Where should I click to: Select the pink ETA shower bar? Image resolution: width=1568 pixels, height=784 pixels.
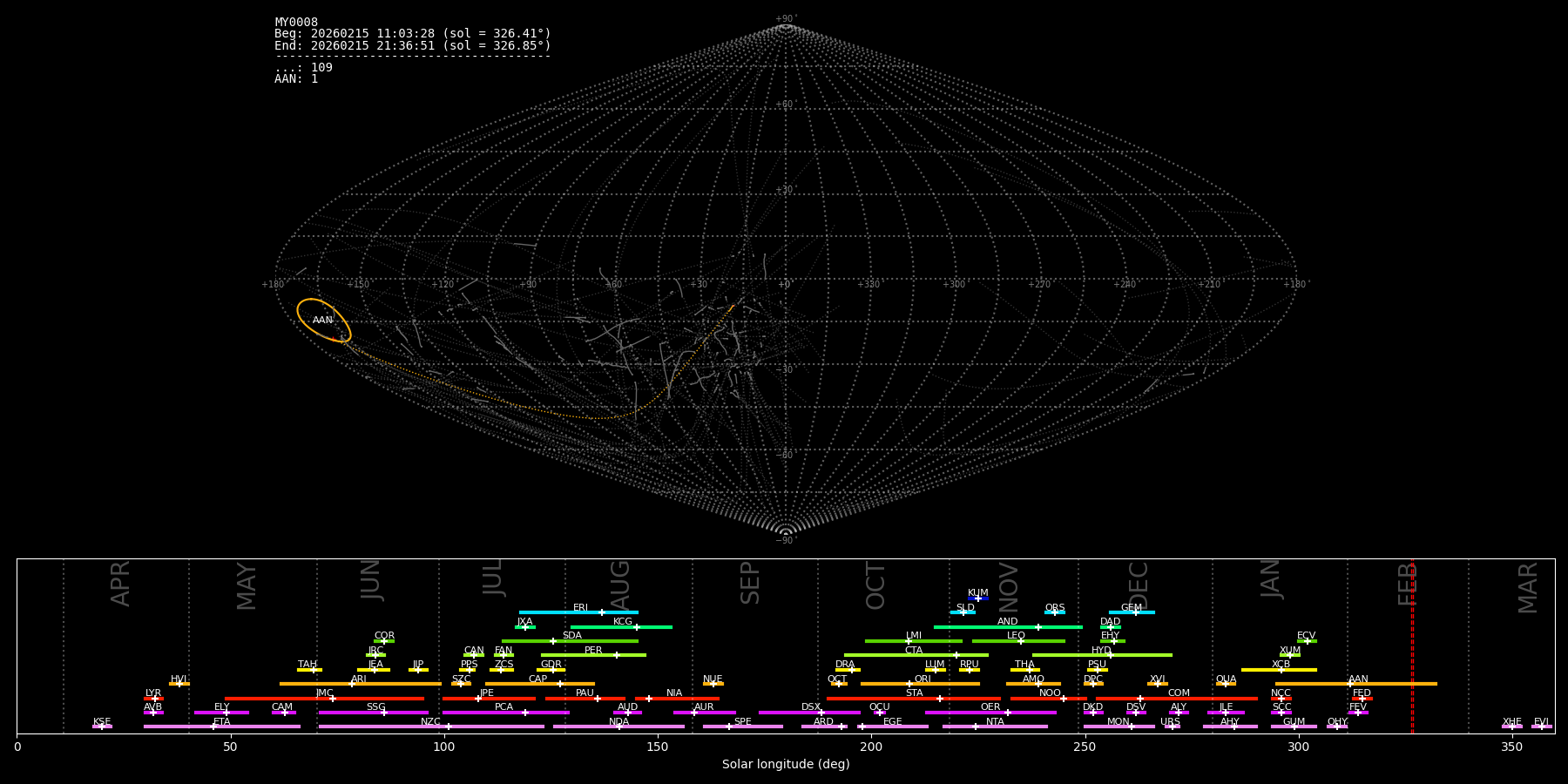(x=222, y=727)
